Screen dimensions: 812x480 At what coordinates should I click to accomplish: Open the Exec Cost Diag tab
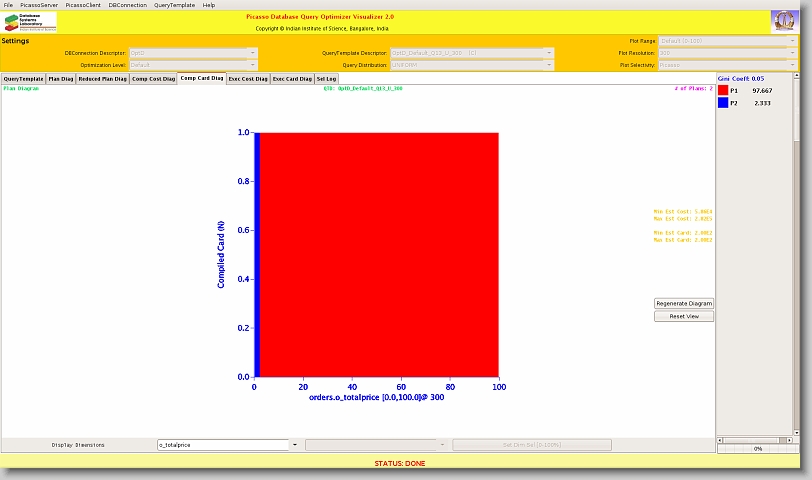248,78
